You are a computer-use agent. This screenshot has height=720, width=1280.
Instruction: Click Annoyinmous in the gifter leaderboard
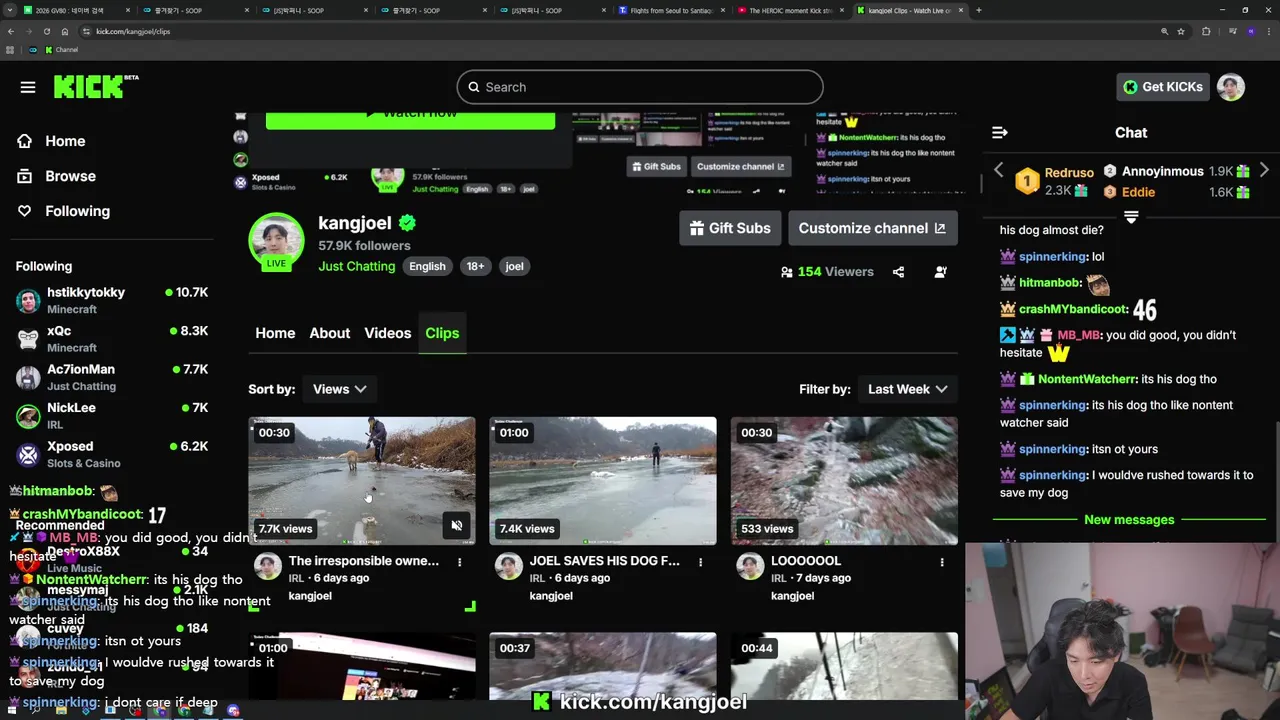pyautogui.click(x=1162, y=171)
